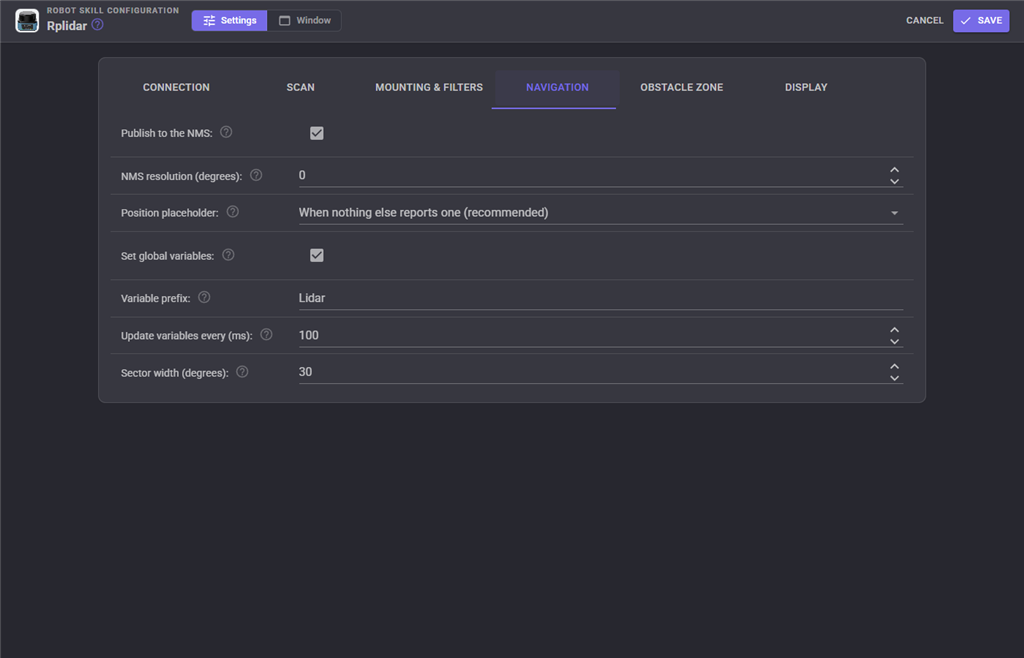Toggle the Set global variables checkbox
The width and height of the screenshot is (1024, 658).
tap(317, 255)
